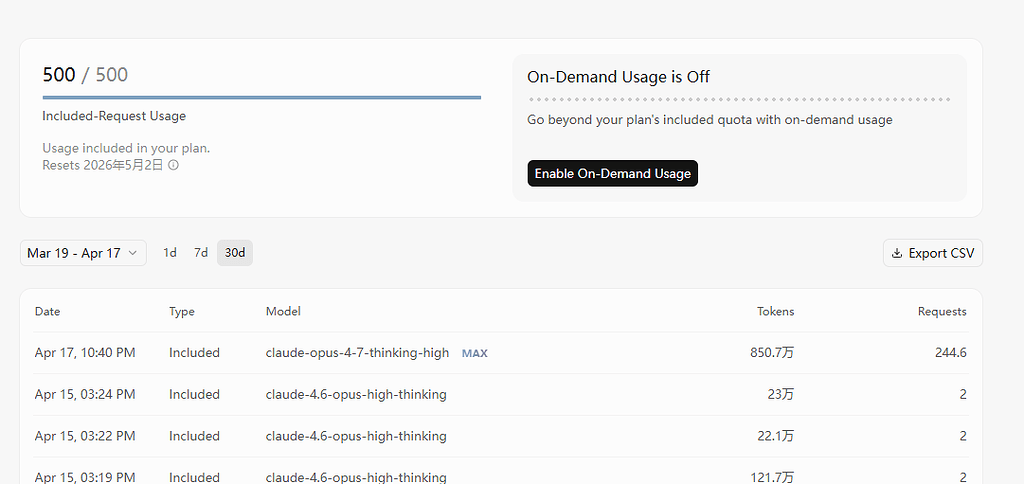Click the Apr 15, 03:24 PM date cell

pos(85,395)
